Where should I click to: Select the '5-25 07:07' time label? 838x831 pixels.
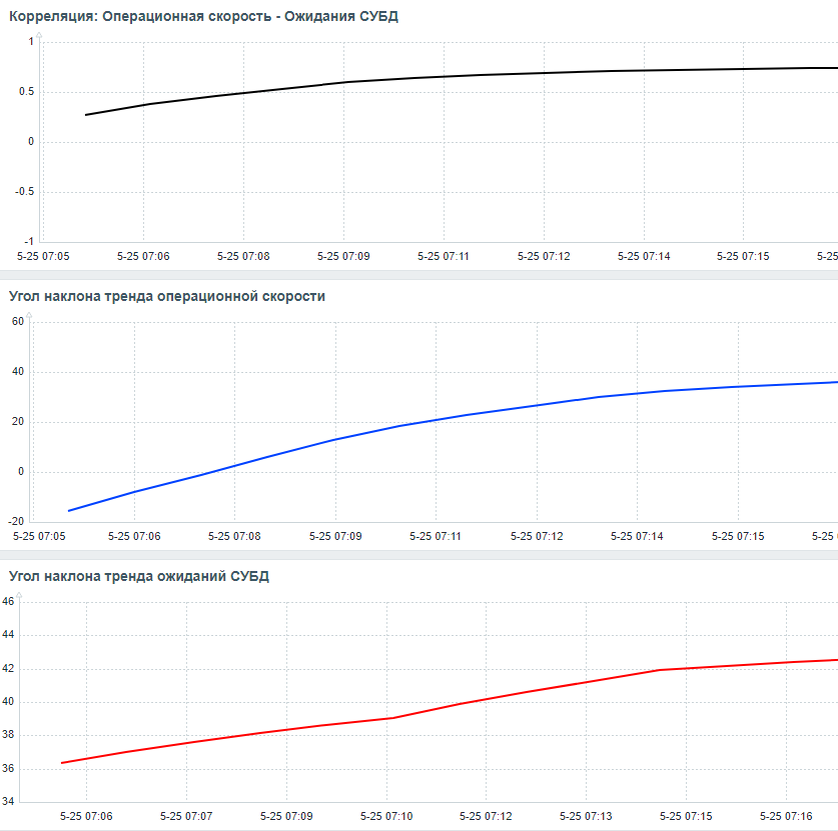point(187,817)
